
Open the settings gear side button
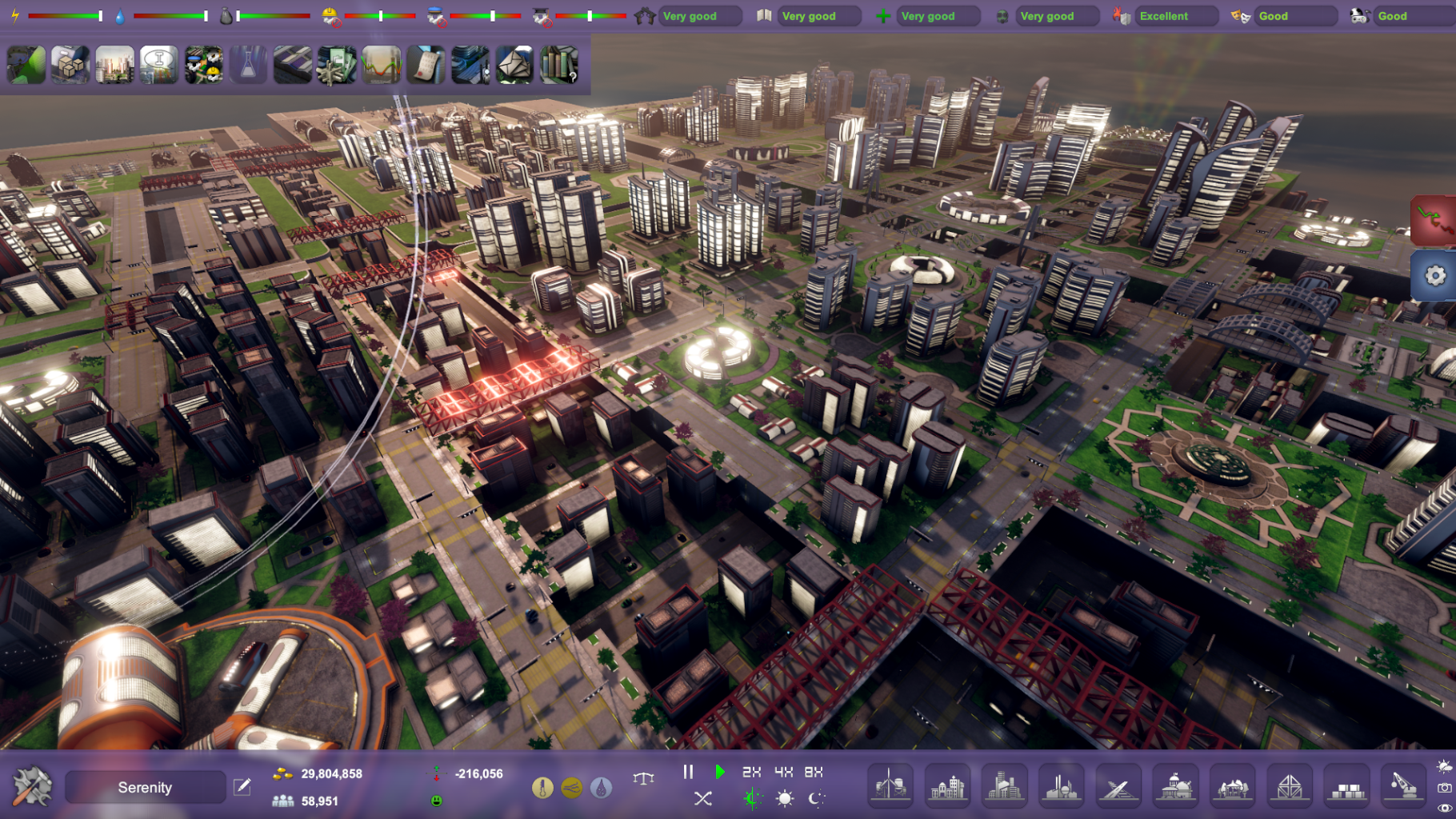[1434, 276]
